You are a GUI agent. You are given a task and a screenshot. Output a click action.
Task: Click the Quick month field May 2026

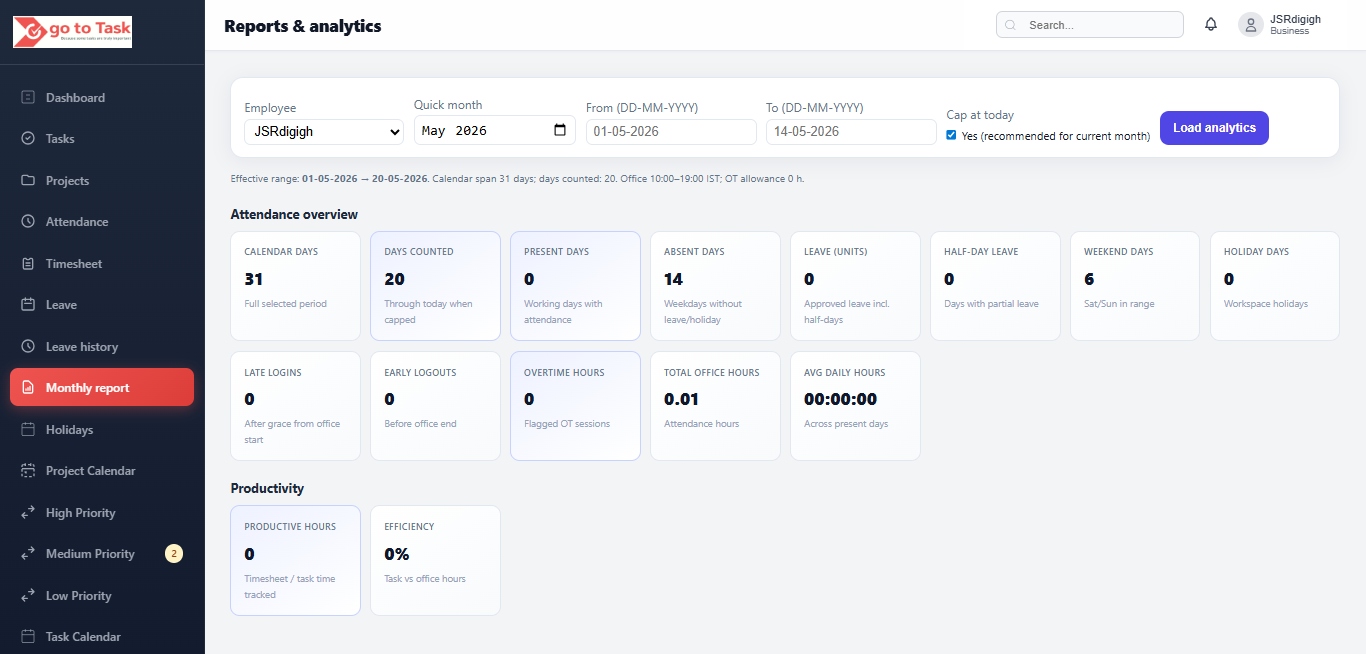pos(495,130)
